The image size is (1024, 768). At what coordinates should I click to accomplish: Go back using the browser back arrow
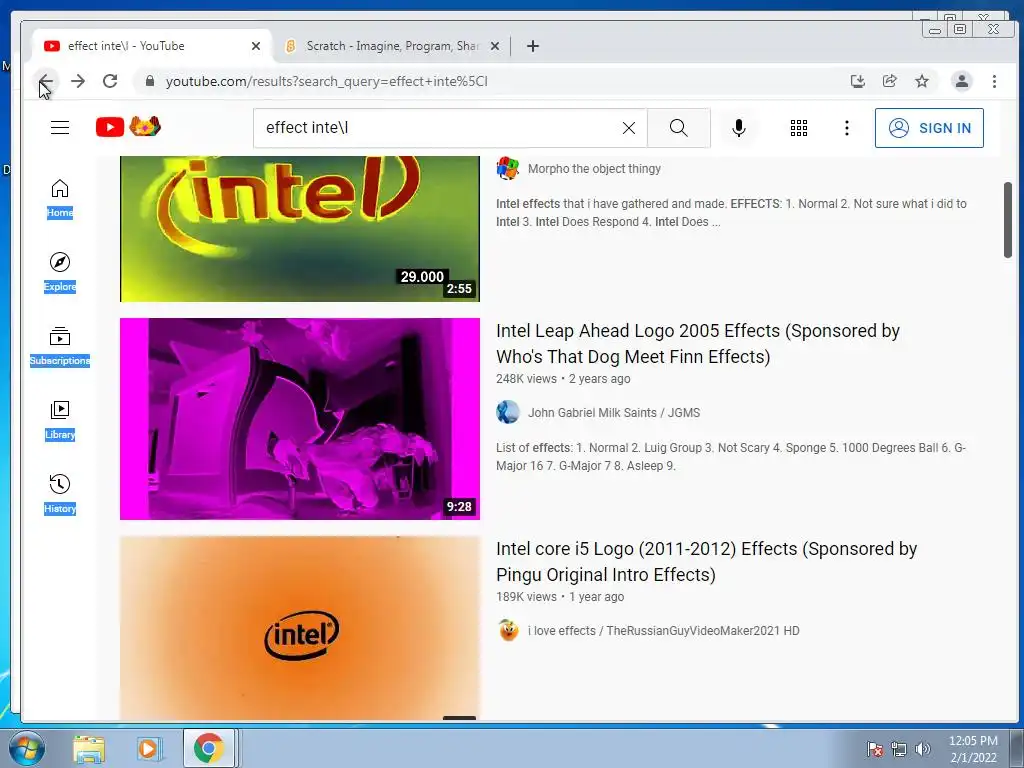(x=46, y=82)
